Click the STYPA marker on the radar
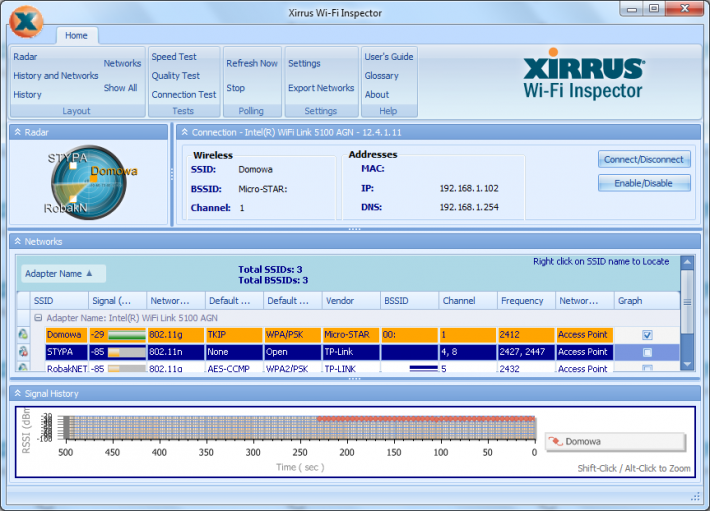 pyautogui.click(x=73, y=166)
